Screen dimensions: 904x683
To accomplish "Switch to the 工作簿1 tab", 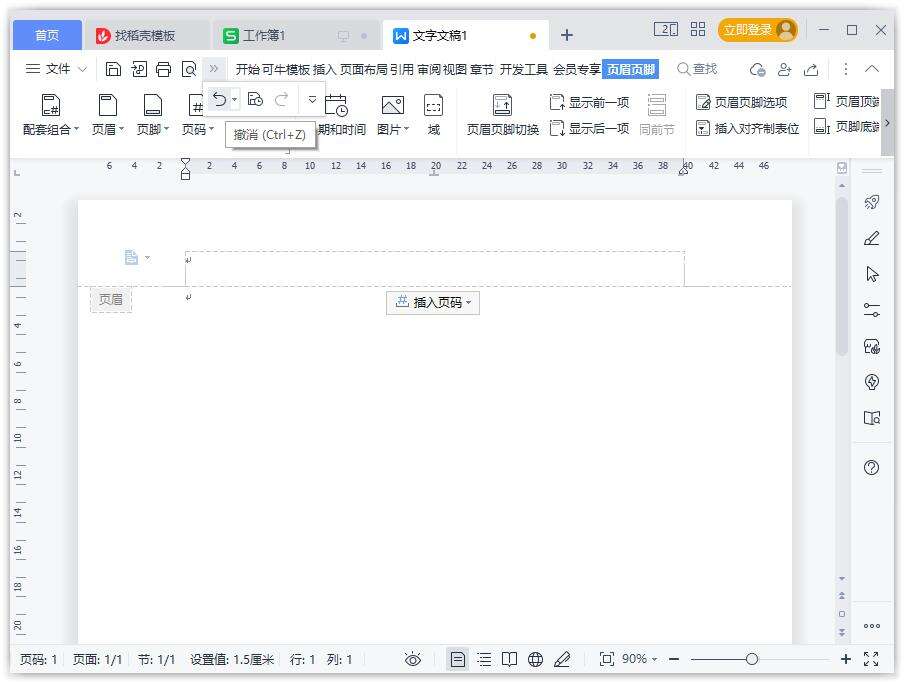I will point(264,35).
